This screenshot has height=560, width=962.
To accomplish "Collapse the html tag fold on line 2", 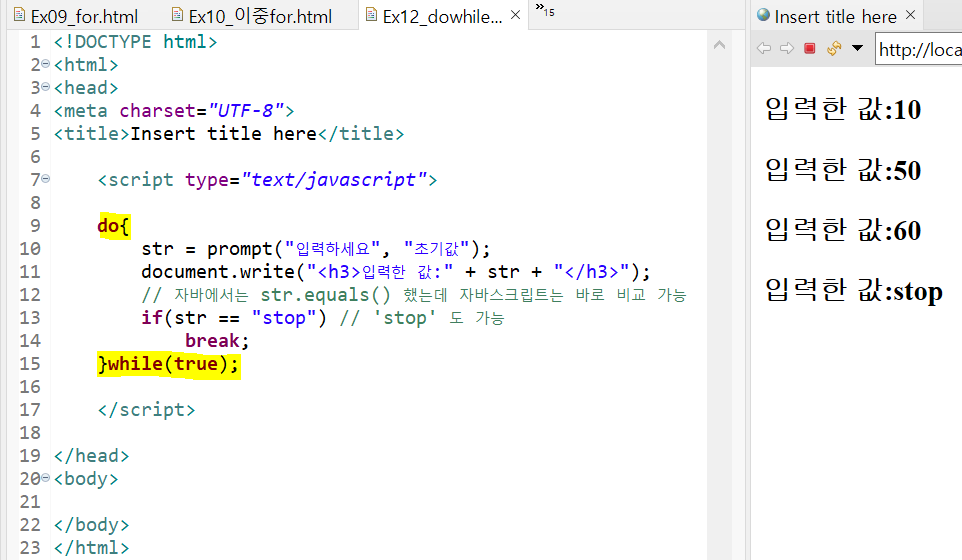I will pos(45,64).
